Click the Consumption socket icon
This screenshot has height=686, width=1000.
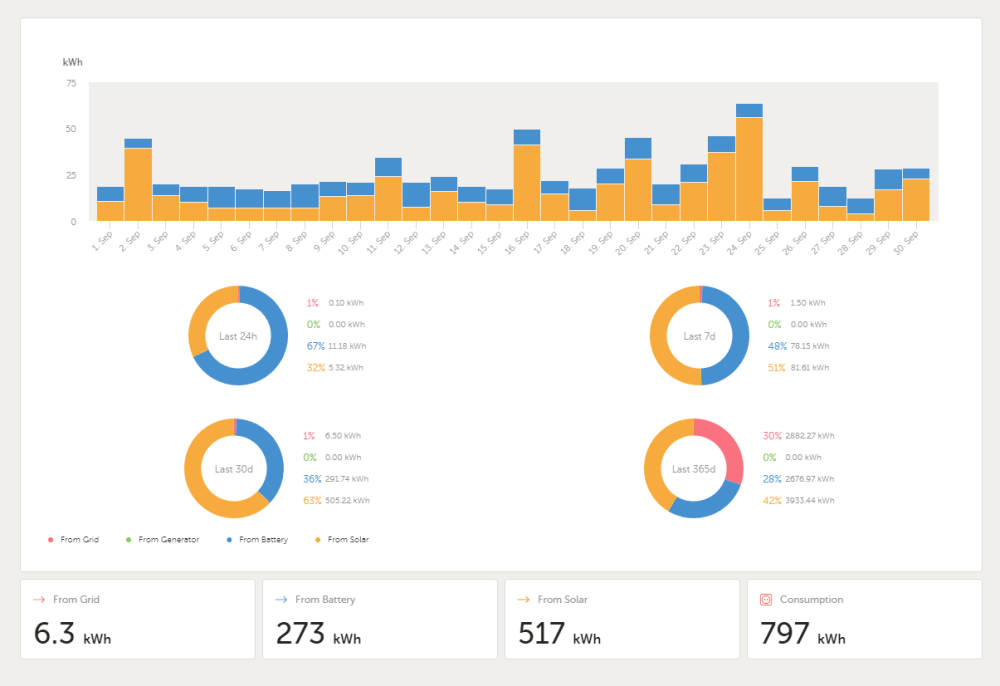(766, 599)
